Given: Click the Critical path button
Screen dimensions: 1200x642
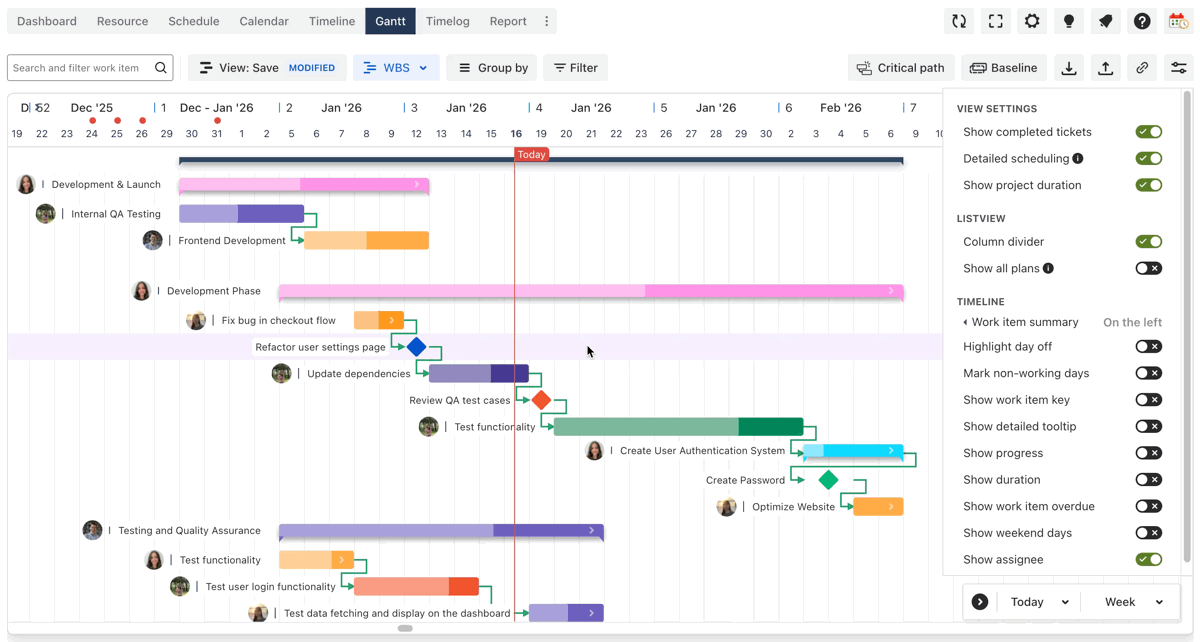Looking at the screenshot, I should coord(900,68).
